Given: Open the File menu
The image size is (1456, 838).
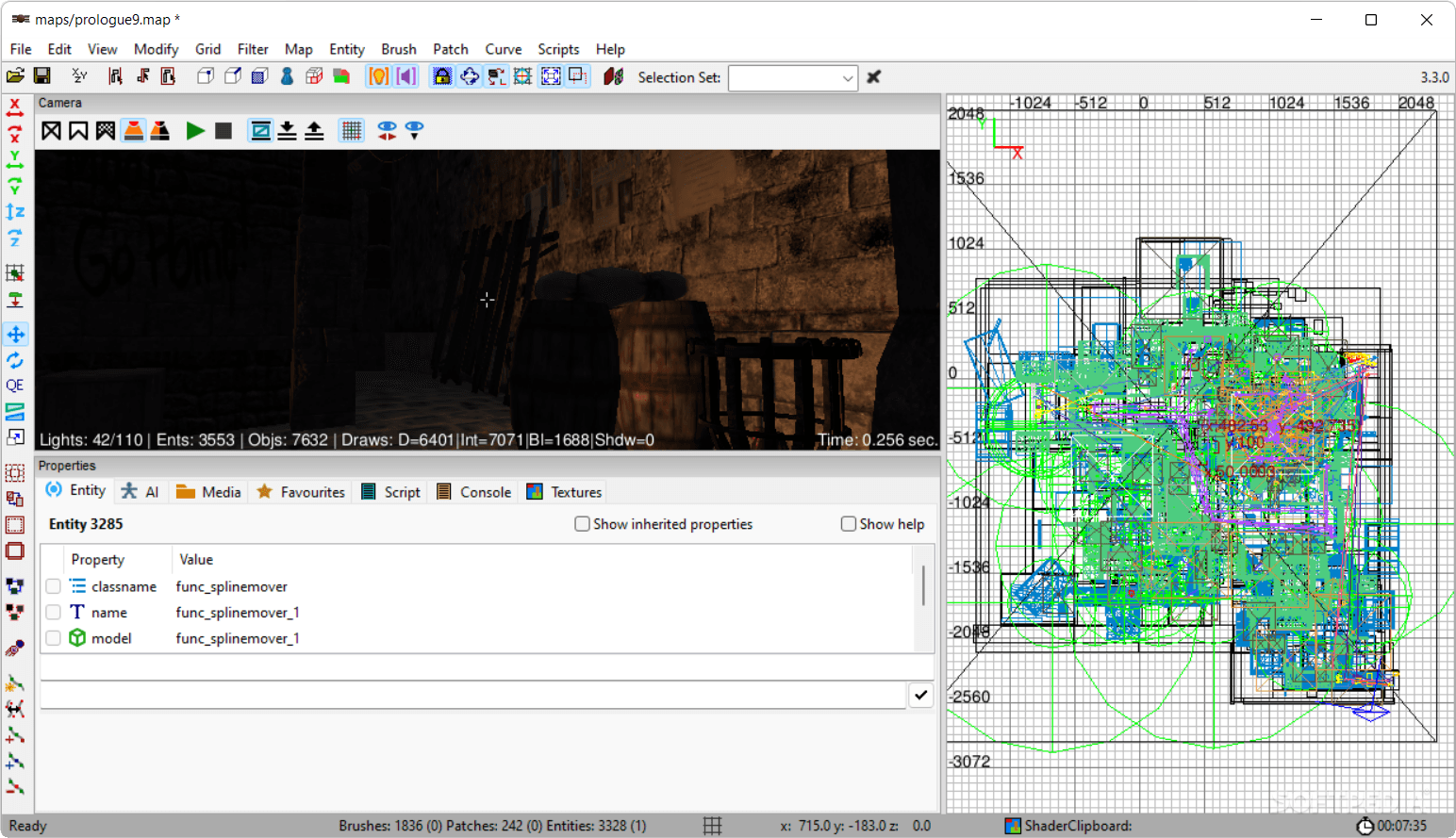Looking at the screenshot, I should (x=21, y=49).
